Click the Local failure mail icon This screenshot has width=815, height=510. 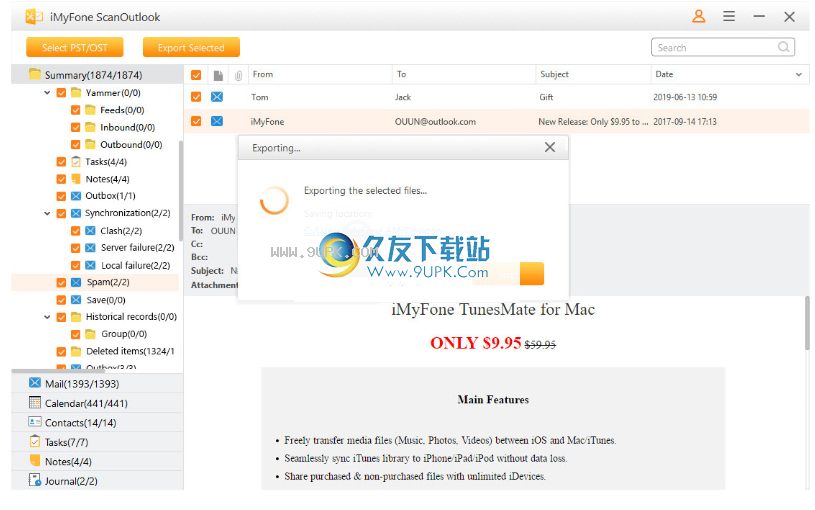point(90,265)
